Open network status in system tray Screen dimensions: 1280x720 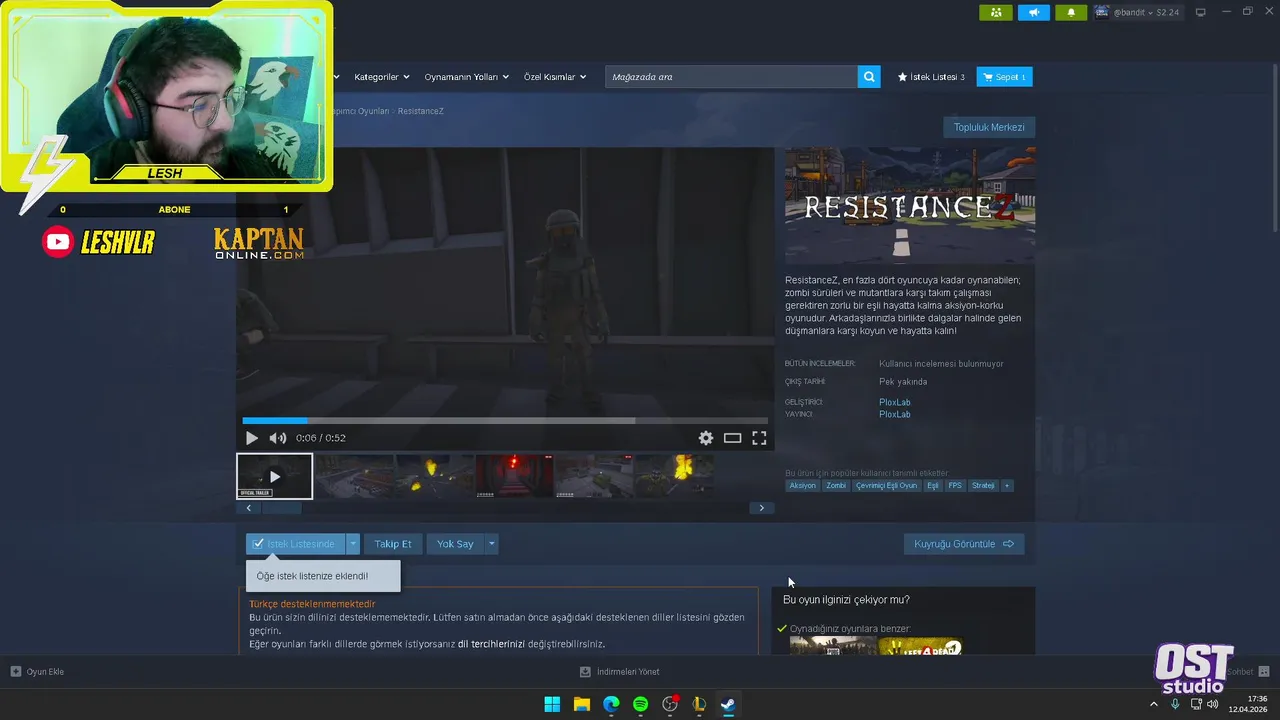(x=1195, y=704)
